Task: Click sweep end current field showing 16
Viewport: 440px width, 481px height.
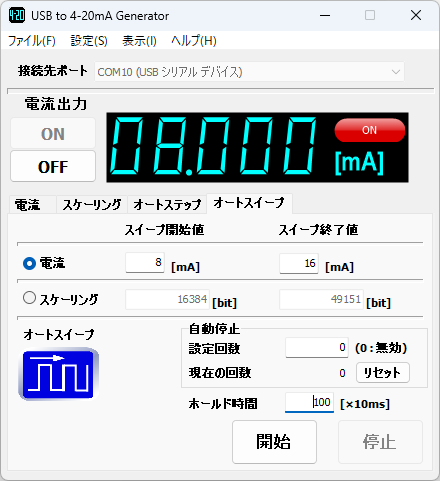Action: pyautogui.click(x=299, y=263)
